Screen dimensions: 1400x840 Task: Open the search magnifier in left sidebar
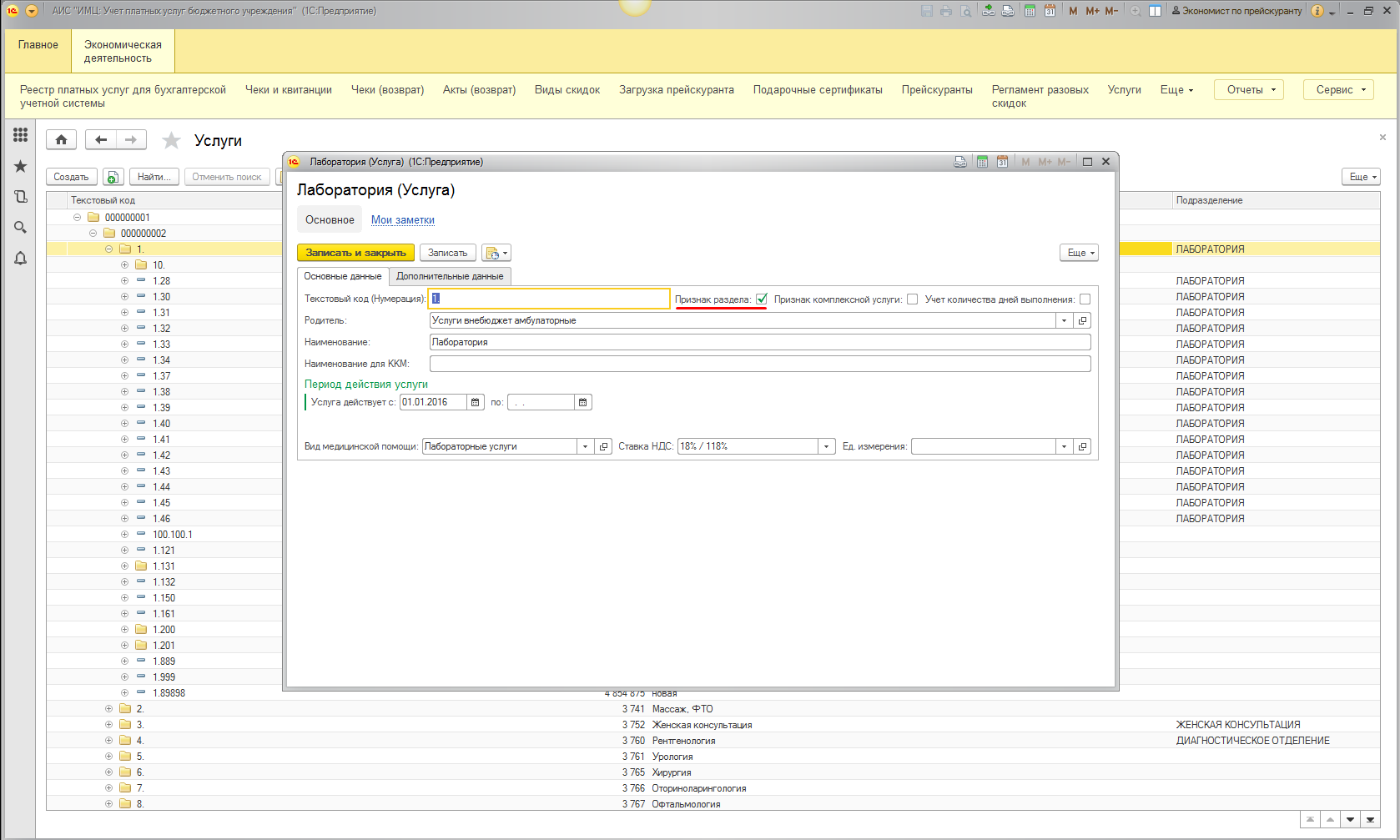click(21, 228)
